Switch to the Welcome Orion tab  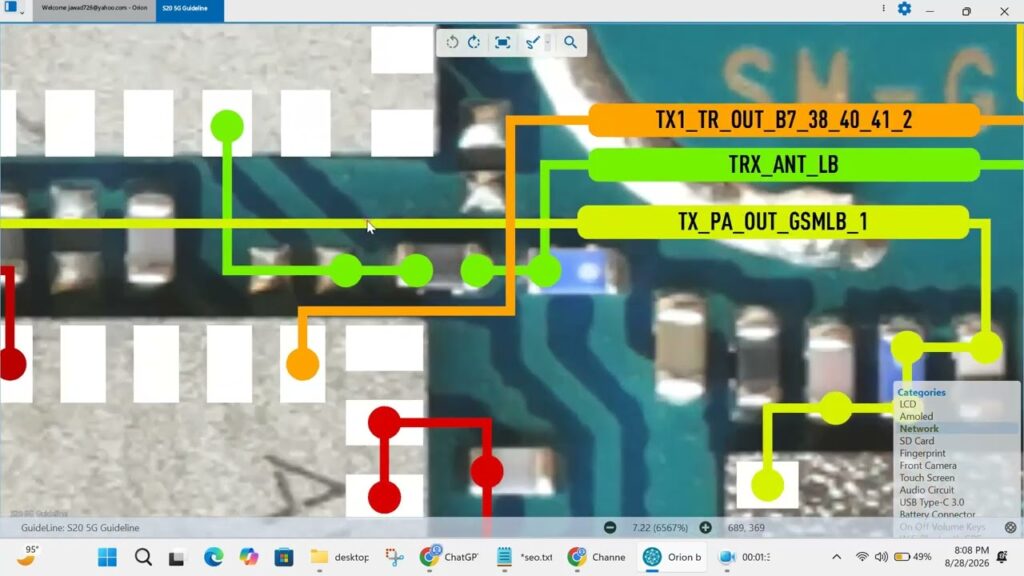tap(94, 8)
